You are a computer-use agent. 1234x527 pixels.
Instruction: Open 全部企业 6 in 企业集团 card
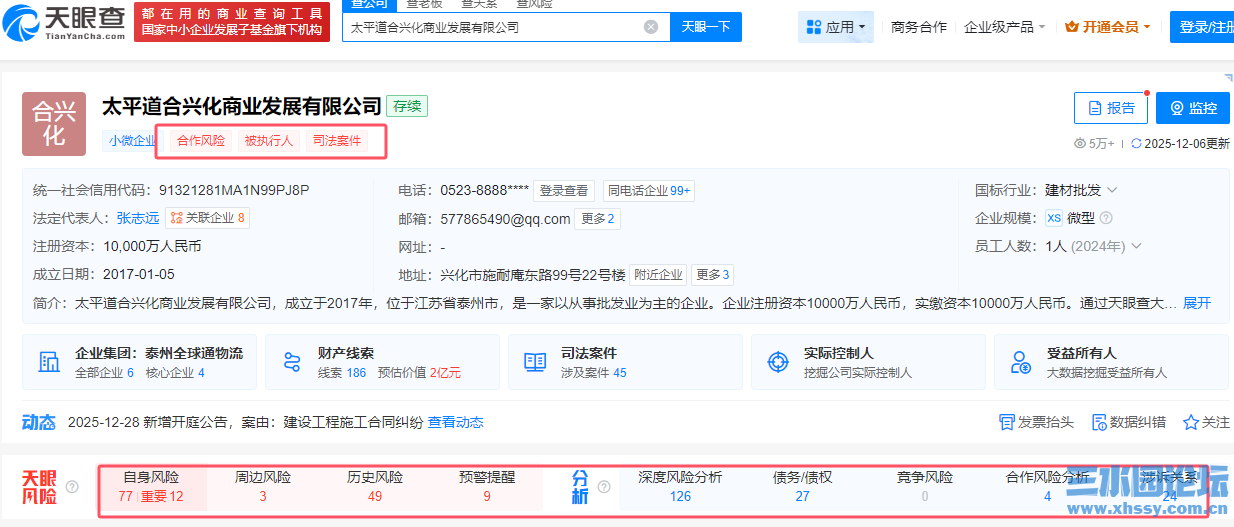point(104,373)
